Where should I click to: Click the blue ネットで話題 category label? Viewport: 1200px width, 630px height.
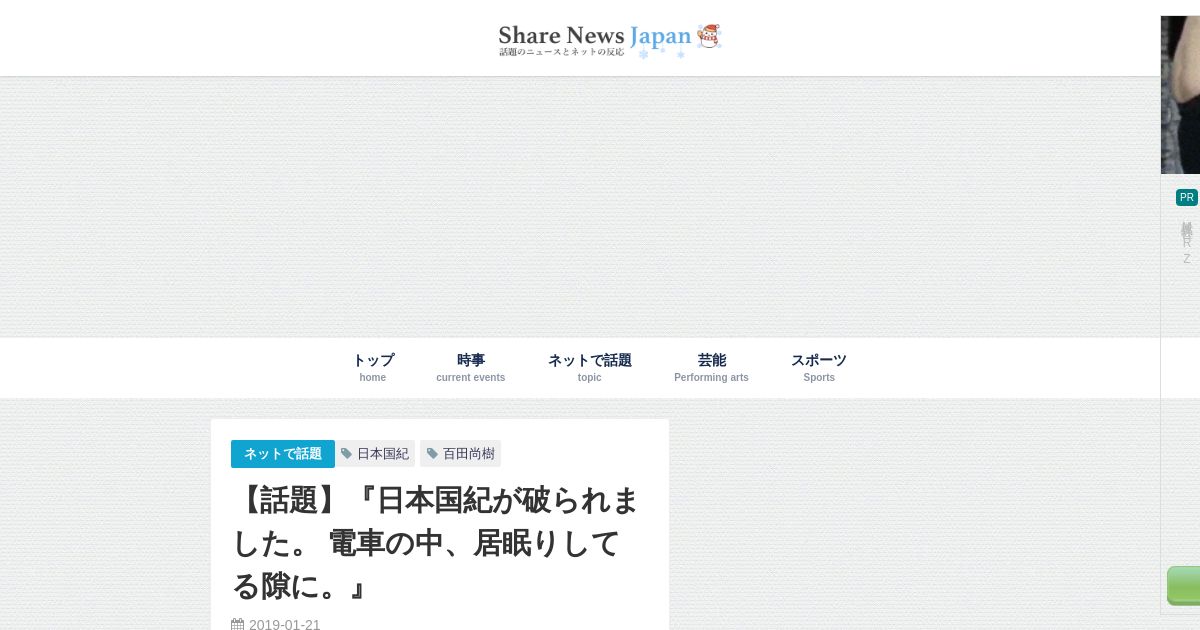[x=283, y=454]
